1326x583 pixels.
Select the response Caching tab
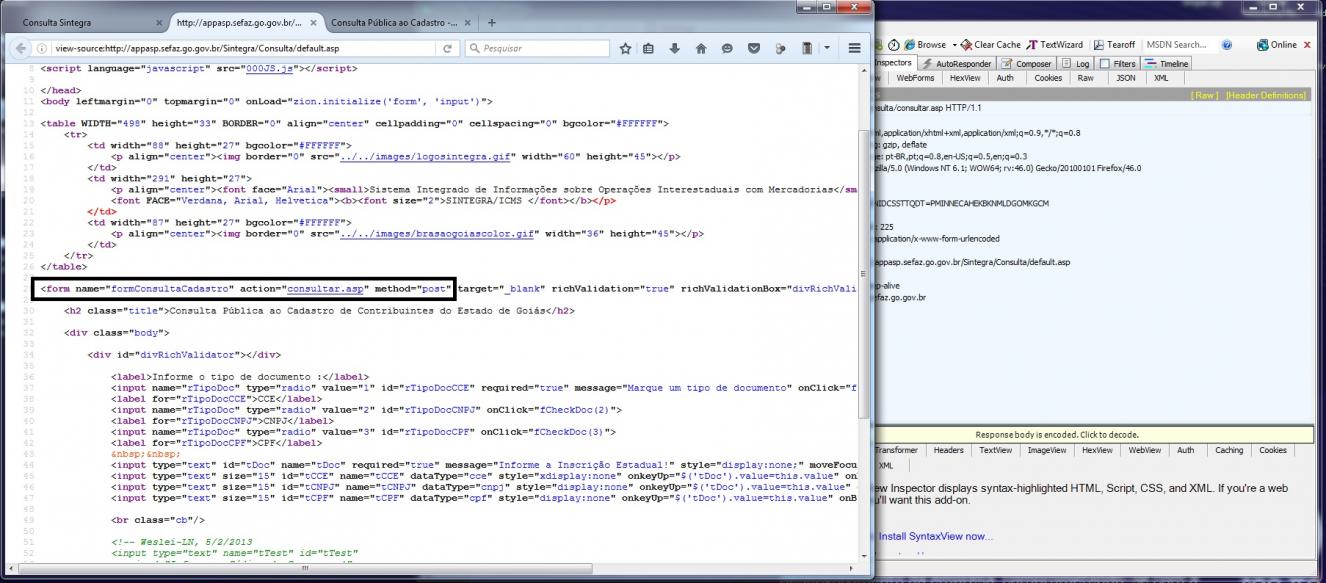pos(1229,450)
